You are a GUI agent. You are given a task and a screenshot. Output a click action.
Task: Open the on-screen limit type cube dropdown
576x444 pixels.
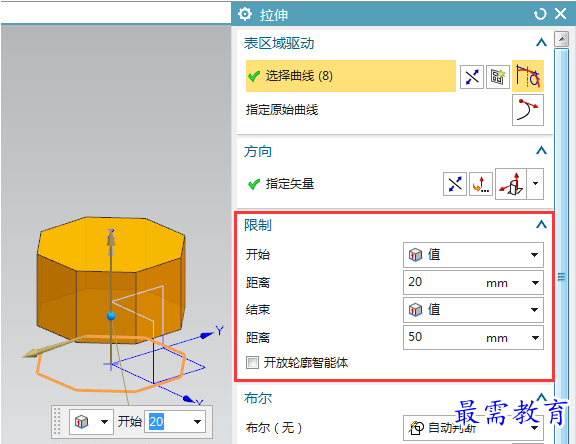91,422
